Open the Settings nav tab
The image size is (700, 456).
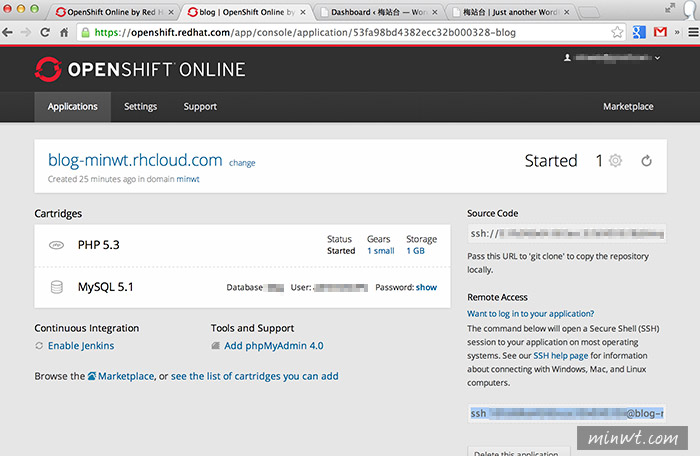(141, 107)
